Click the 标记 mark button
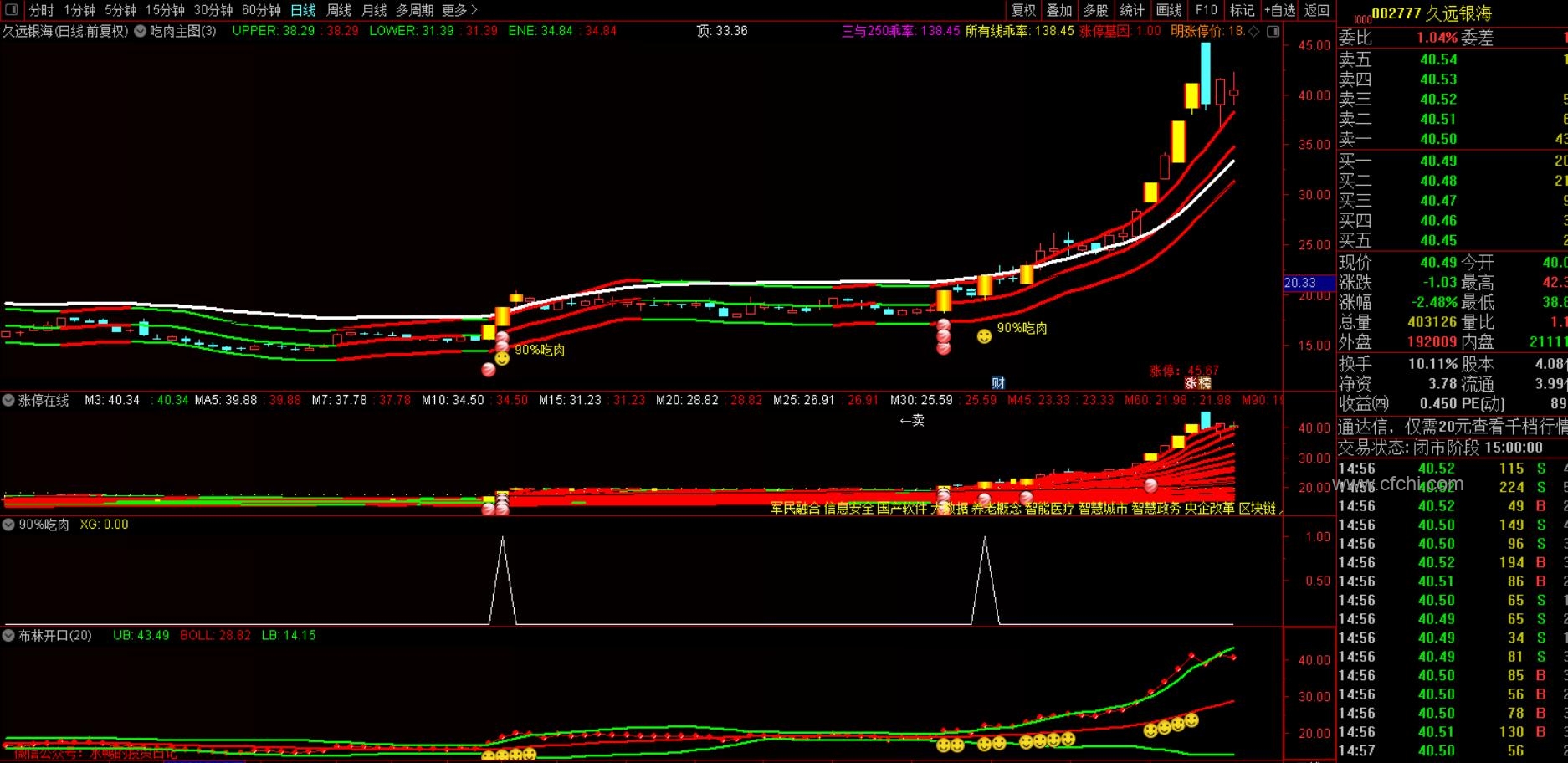Viewport: 1568px width, 763px height. (1243, 10)
